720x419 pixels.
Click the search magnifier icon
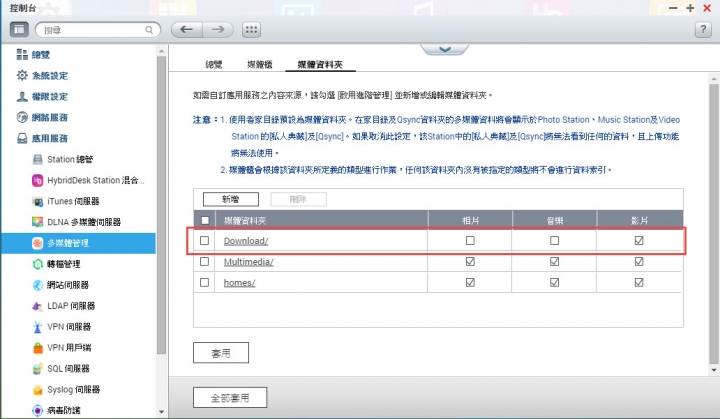[149, 30]
